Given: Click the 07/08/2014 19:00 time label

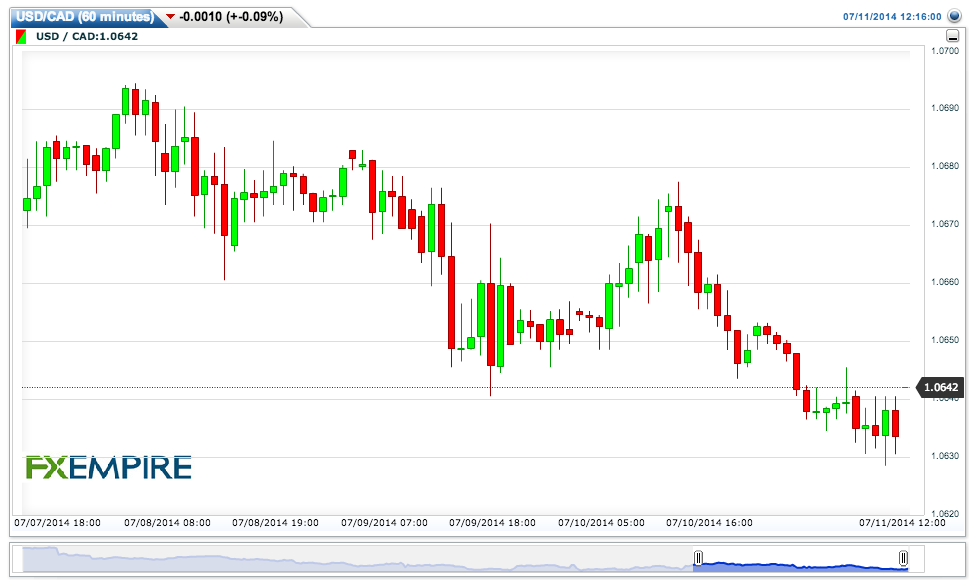Looking at the screenshot, I should 276,523.
